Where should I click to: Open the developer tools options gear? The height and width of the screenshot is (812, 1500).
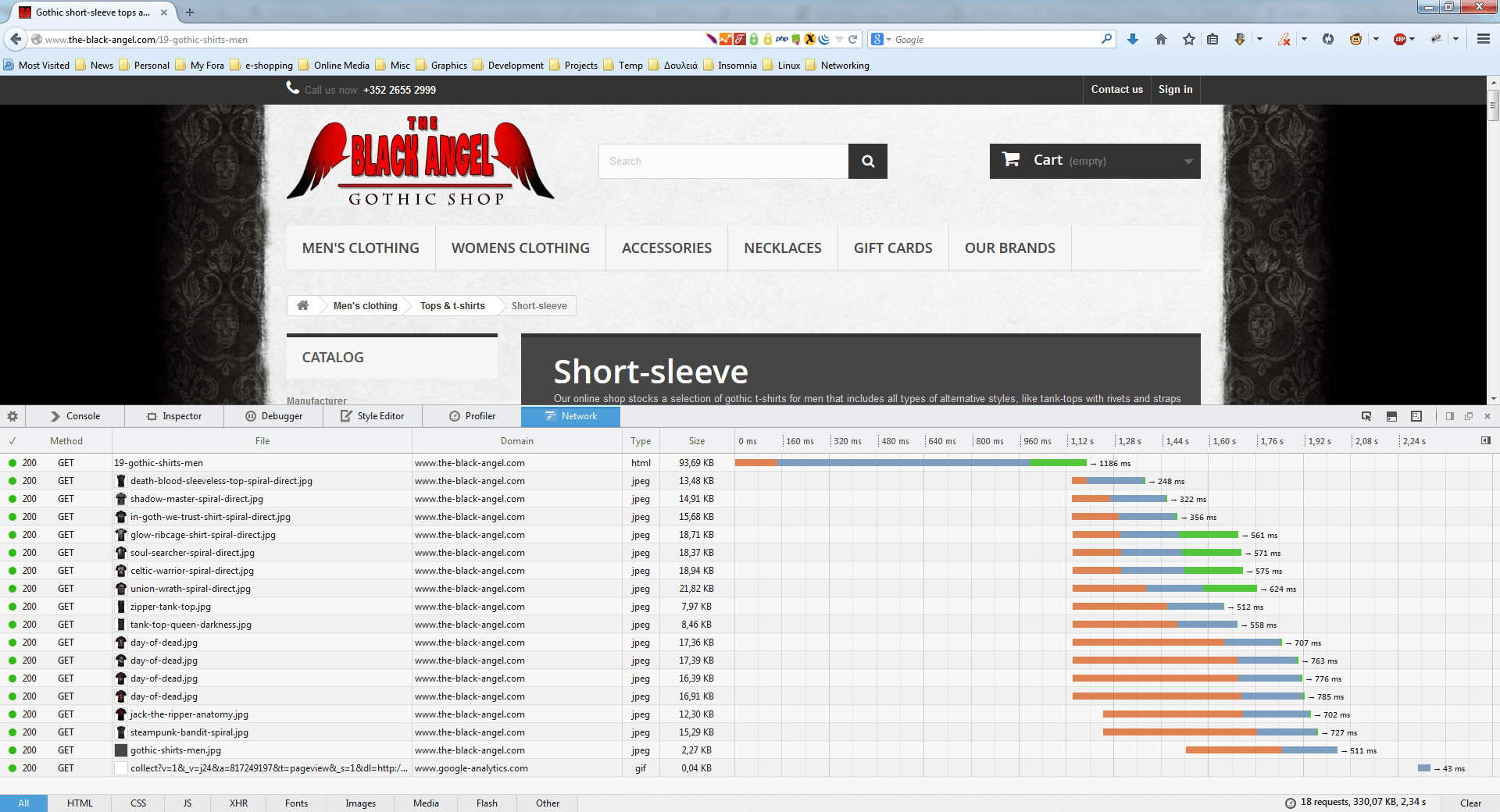(x=12, y=416)
